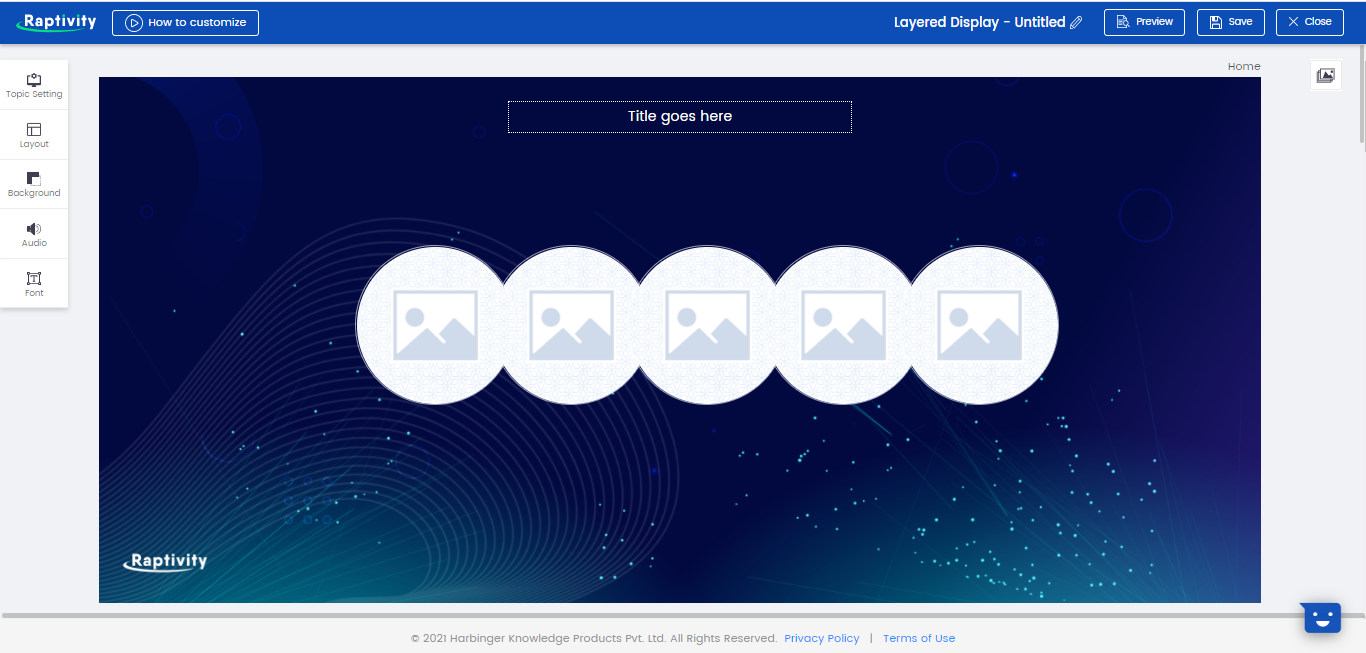The image size is (1366, 653).
Task: Select the Layout sidebar icon
Action: point(34,134)
